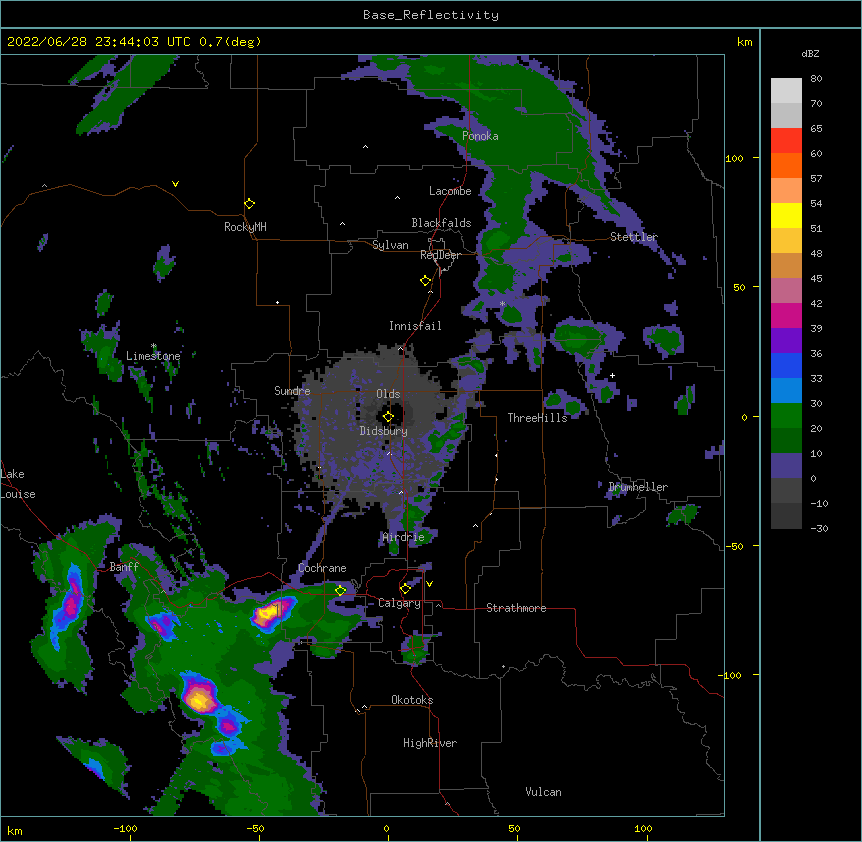Image resolution: width=862 pixels, height=842 pixels.
Task: Click the red 60-65 dBZ legend swatch
Action: pyautogui.click(x=786, y=141)
